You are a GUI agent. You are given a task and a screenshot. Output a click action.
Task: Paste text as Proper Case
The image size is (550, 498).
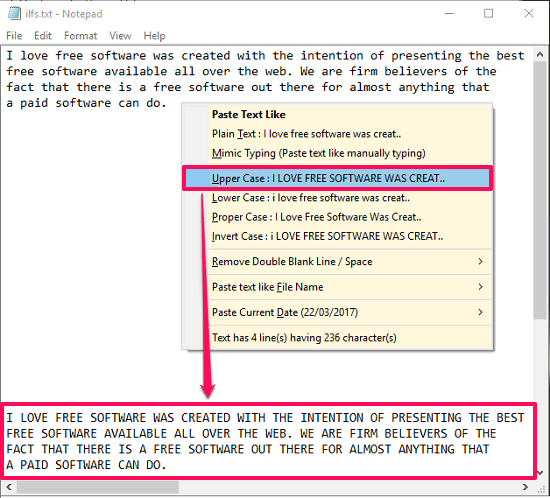pyautogui.click(x=350, y=217)
